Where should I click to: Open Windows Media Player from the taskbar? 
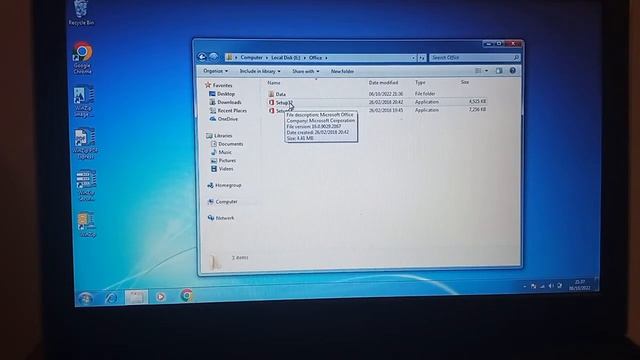[160, 296]
